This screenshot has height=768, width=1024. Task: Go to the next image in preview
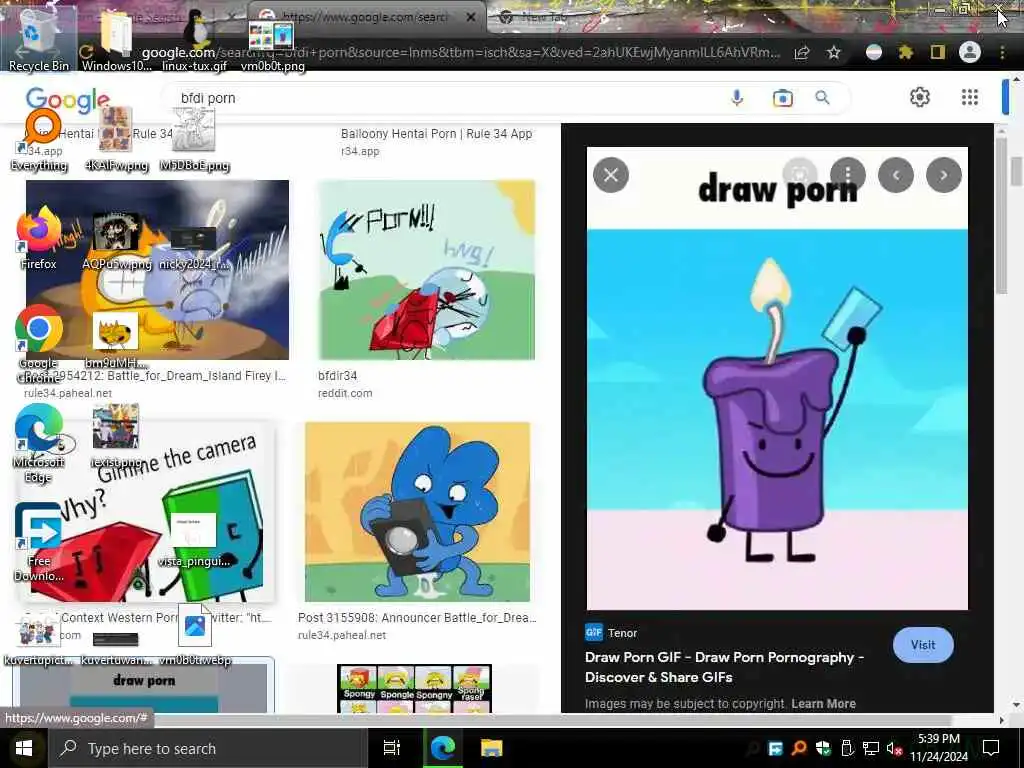pos(944,175)
